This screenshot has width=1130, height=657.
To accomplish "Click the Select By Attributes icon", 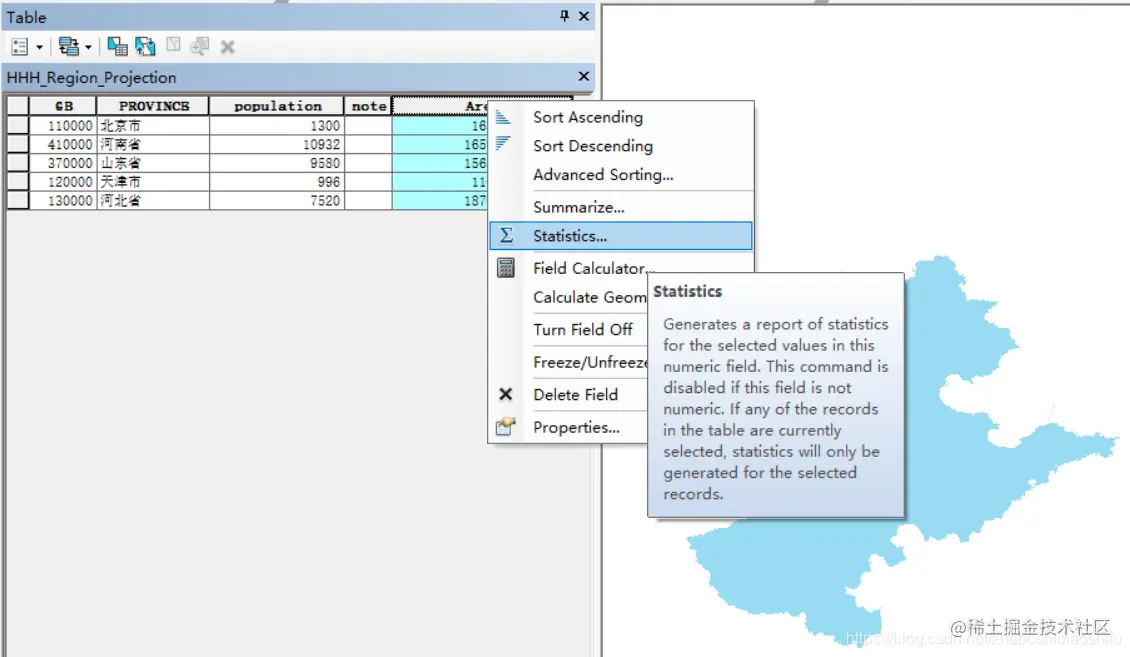I will [117, 47].
